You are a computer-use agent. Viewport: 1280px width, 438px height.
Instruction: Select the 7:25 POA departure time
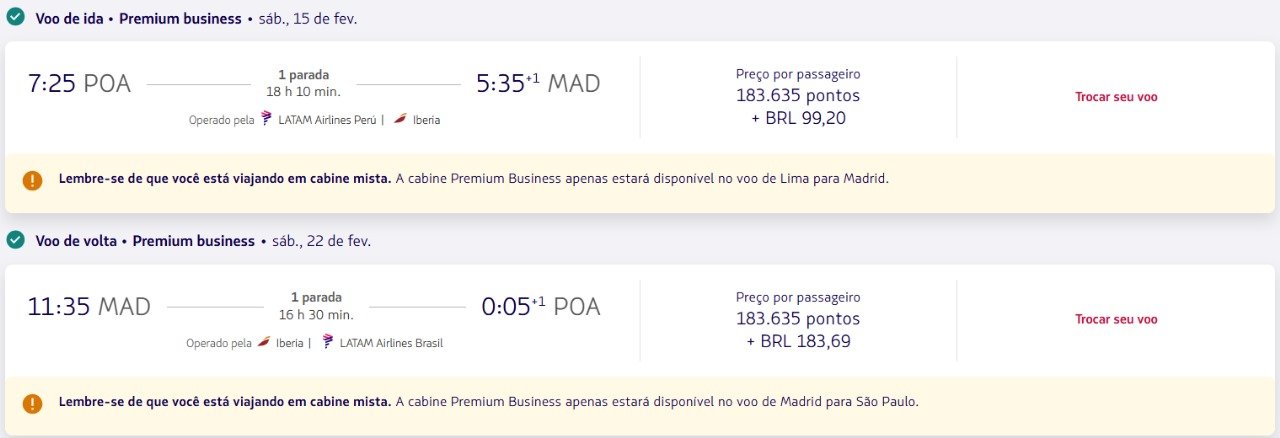[x=79, y=84]
